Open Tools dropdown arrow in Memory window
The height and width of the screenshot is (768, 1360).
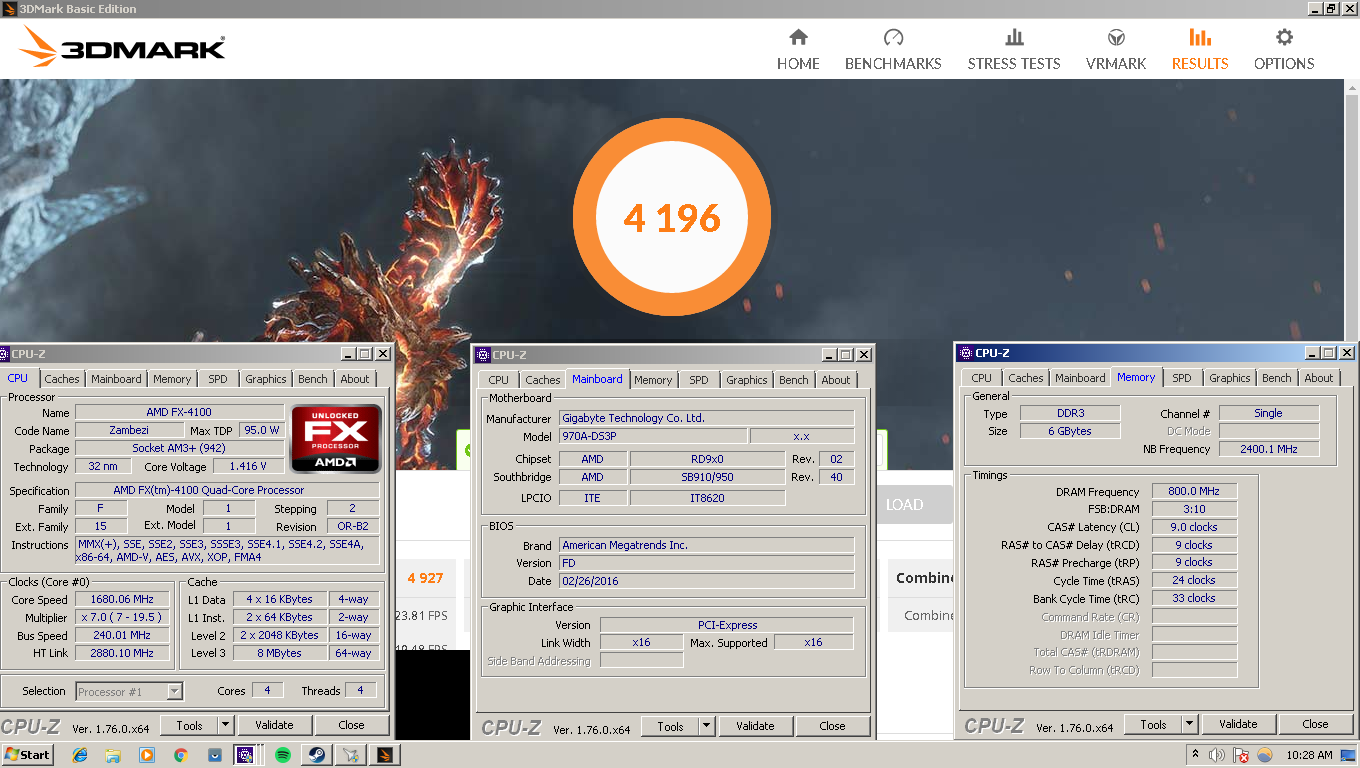1190,724
